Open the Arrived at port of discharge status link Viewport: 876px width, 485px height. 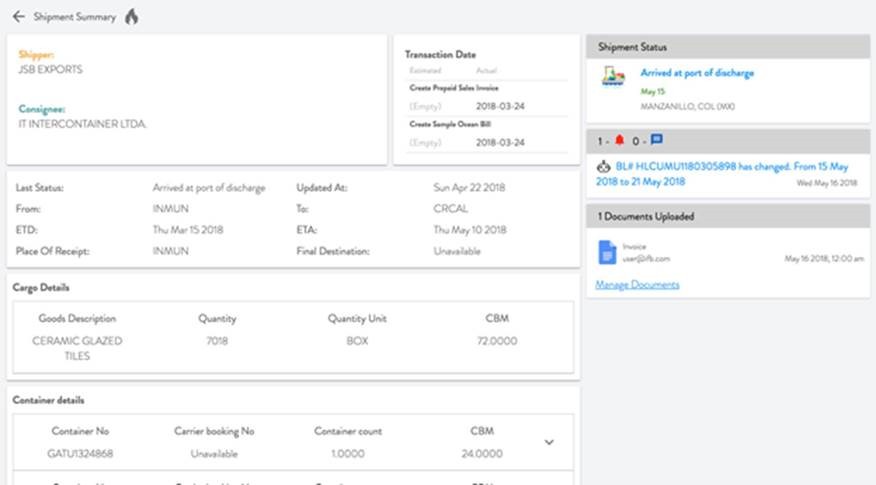tap(697, 73)
